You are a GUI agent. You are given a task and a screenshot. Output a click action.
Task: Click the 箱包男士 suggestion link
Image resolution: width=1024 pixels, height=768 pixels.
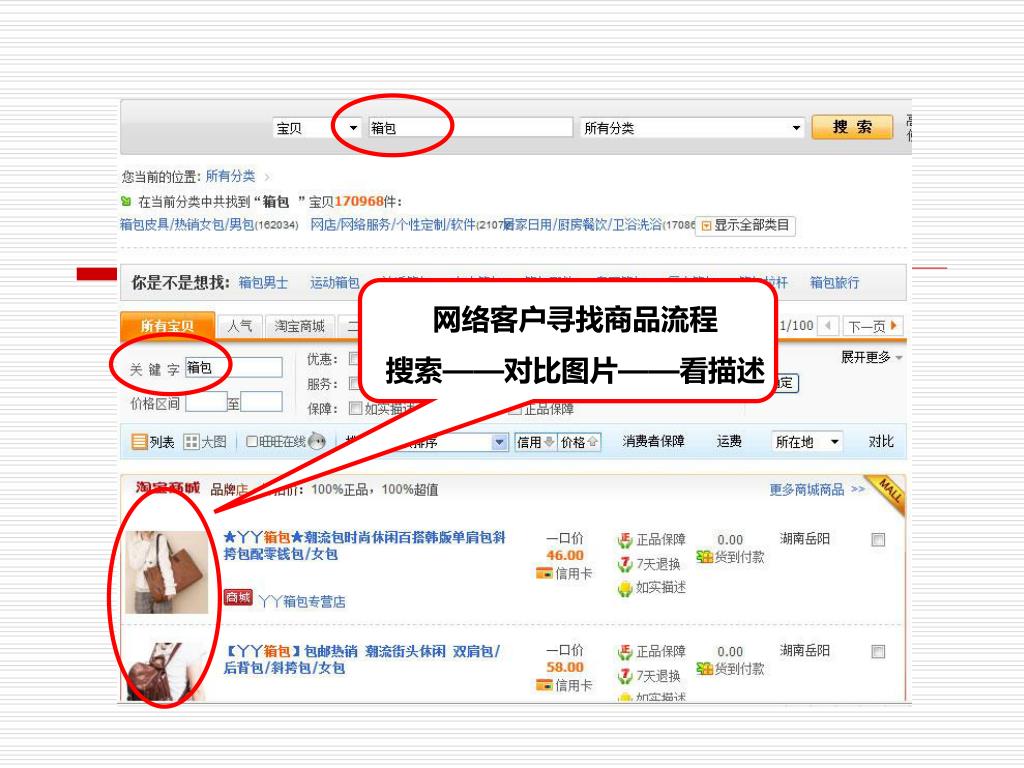tap(263, 283)
